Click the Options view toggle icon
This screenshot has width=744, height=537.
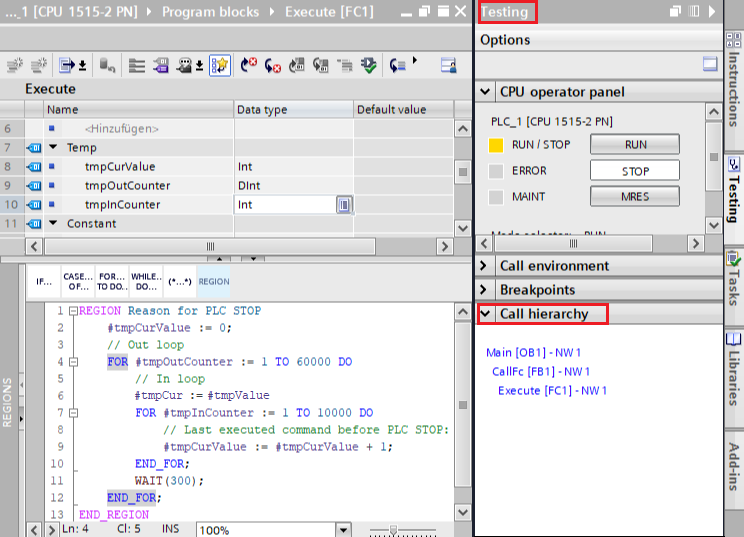pyautogui.click(x=710, y=64)
